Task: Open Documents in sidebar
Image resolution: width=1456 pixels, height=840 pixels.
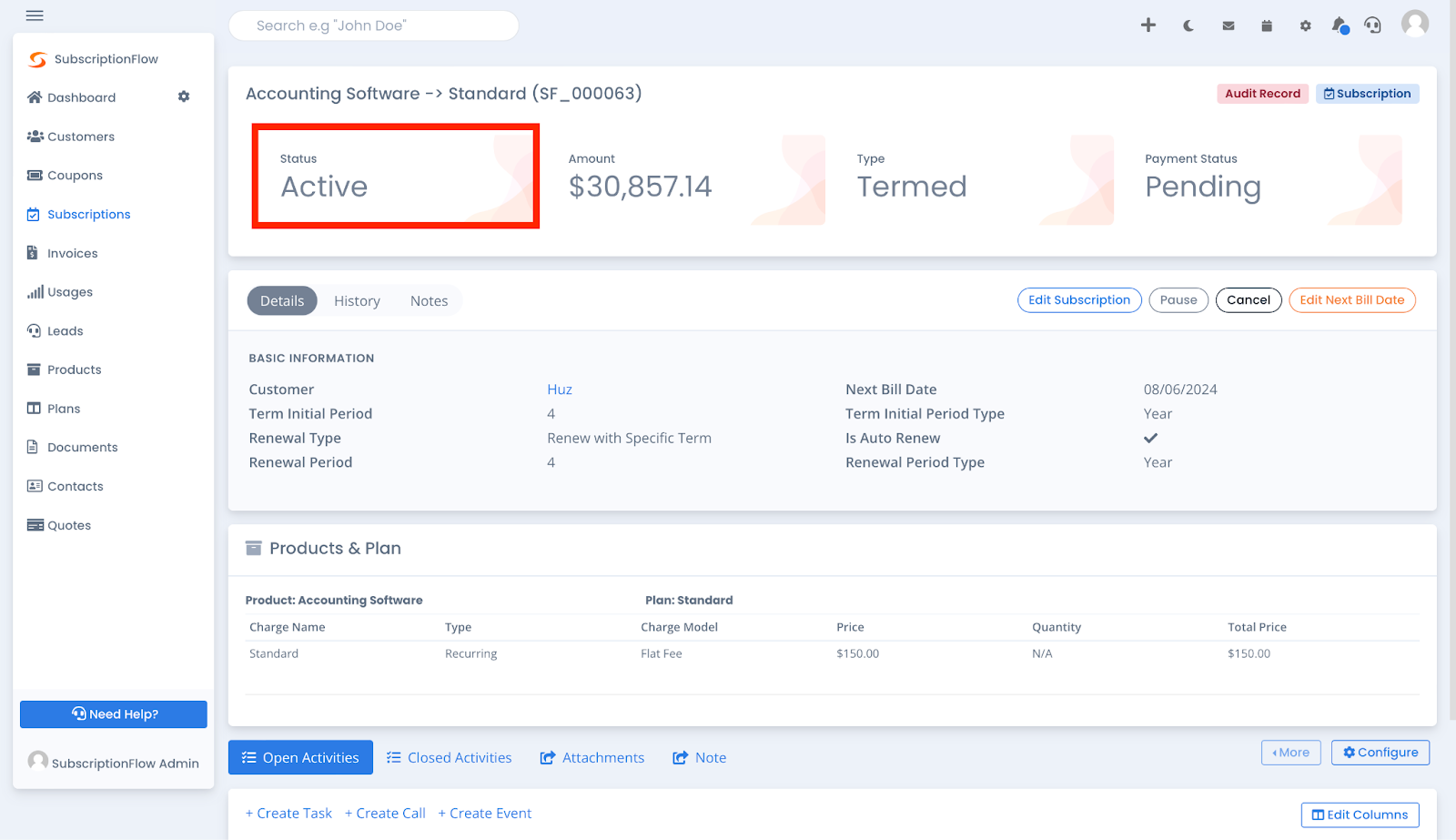Action: 73,448
